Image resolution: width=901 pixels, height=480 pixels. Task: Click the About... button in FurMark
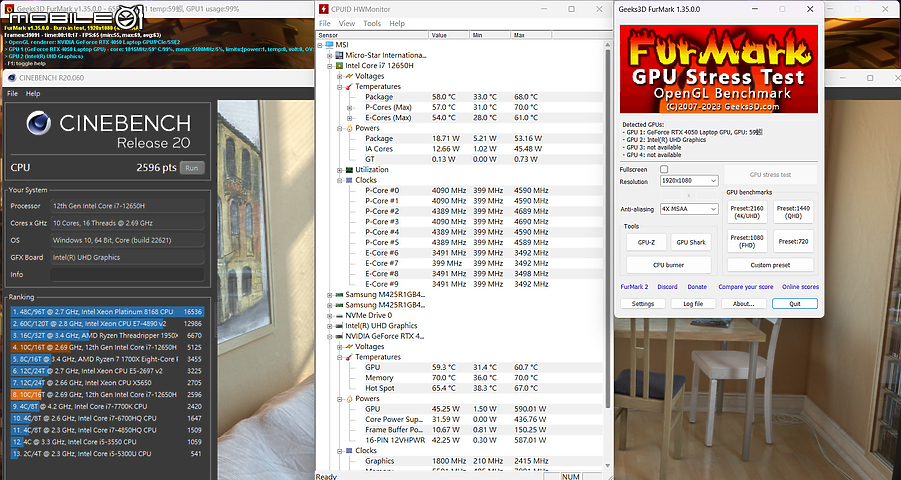[x=744, y=304]
